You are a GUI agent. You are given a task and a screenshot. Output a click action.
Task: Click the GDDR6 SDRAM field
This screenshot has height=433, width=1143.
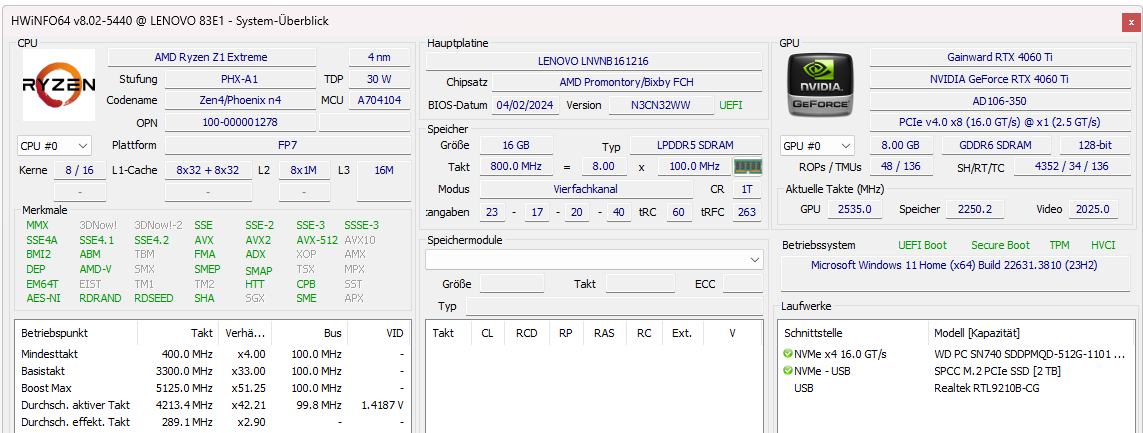tap(996, 145)
